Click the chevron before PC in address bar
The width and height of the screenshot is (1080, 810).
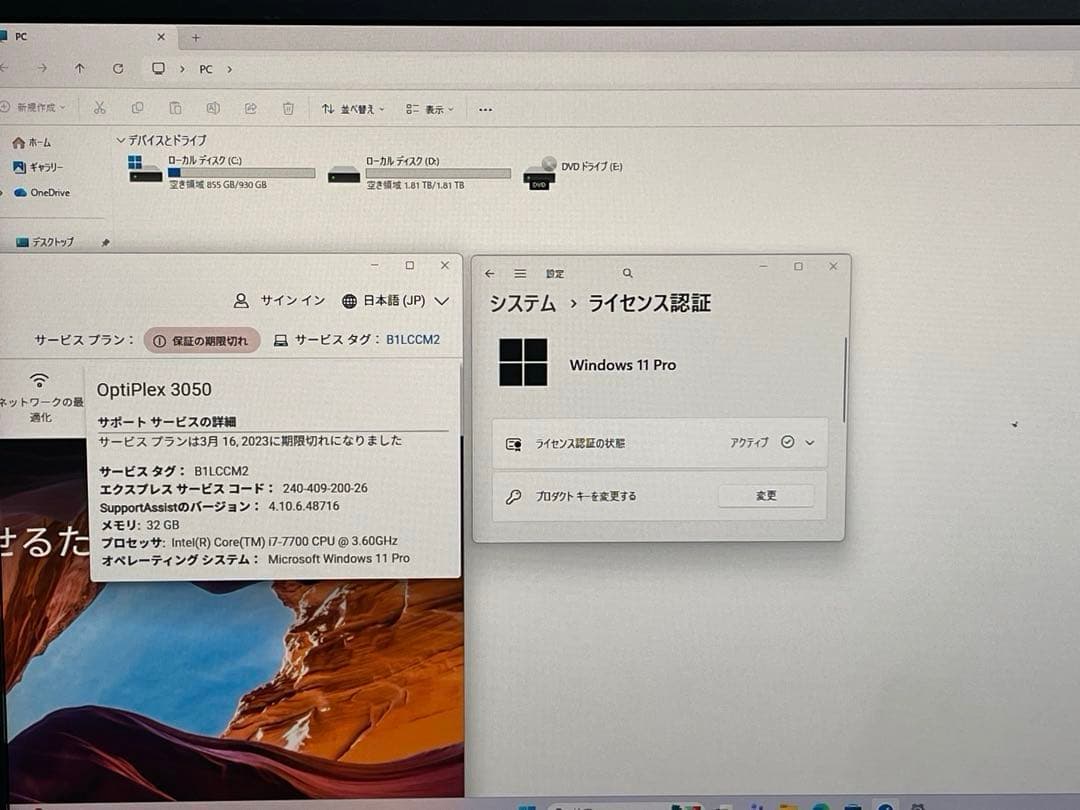click(182, 69)
